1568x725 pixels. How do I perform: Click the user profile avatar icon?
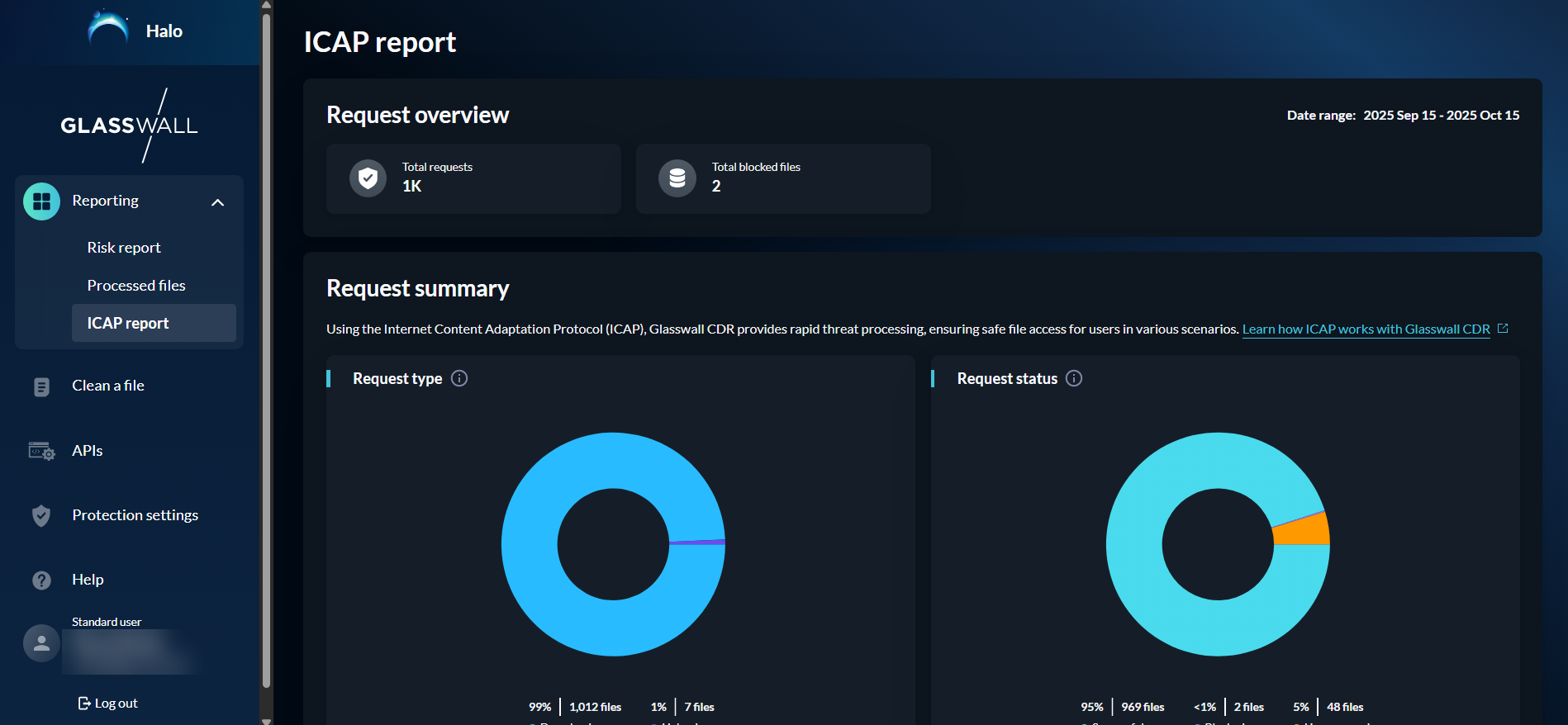(41, 643)
